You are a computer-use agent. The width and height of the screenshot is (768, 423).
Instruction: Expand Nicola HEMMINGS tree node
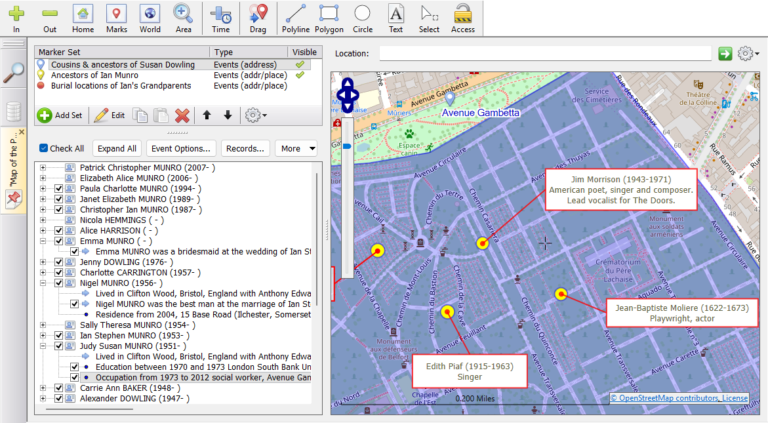pyautogui.click(x=43, y=220)
